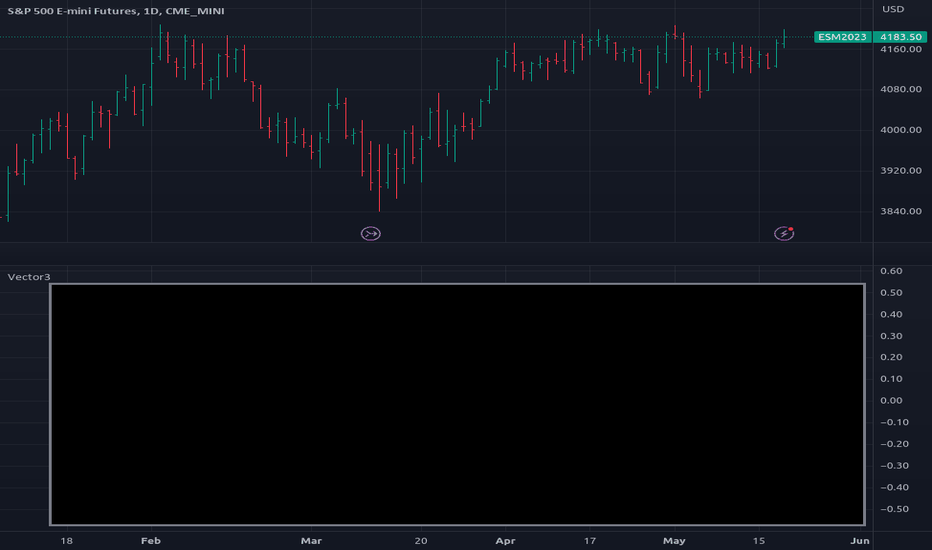932x550 pixels.
Task: Click the Feb date axis label
Action: [x=151, y=540]
